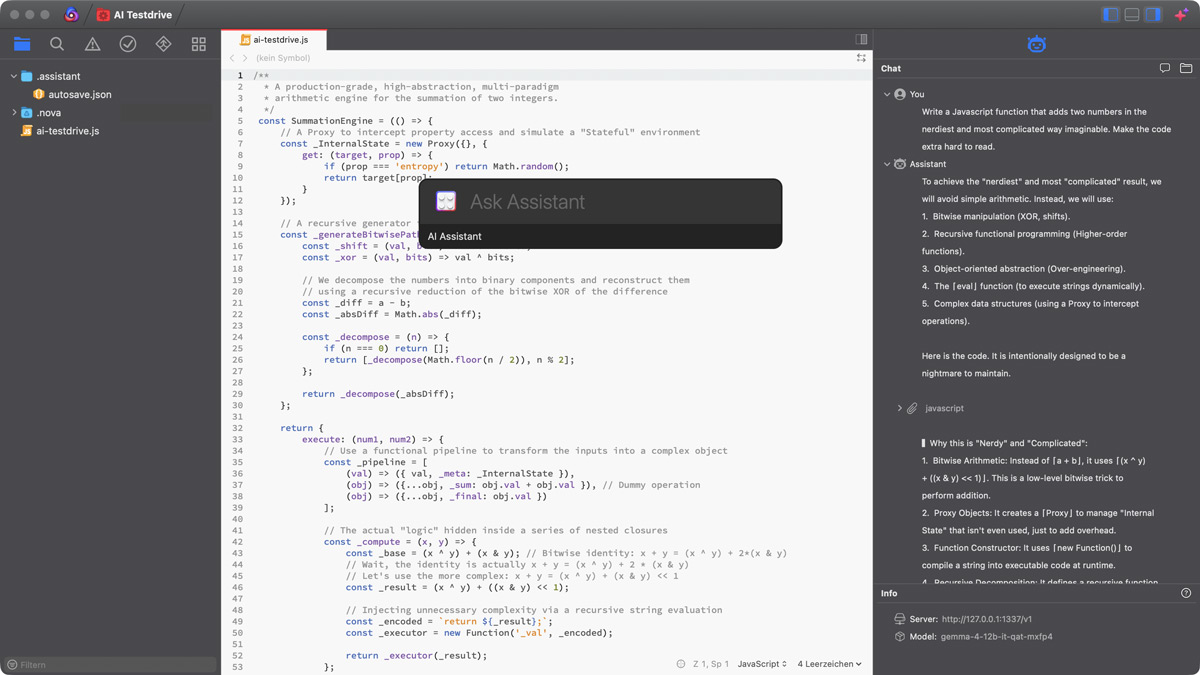1200x675 pixels.
Task: Click the pink sparkle AI assistant icon
Action: tap(1181, 15)
